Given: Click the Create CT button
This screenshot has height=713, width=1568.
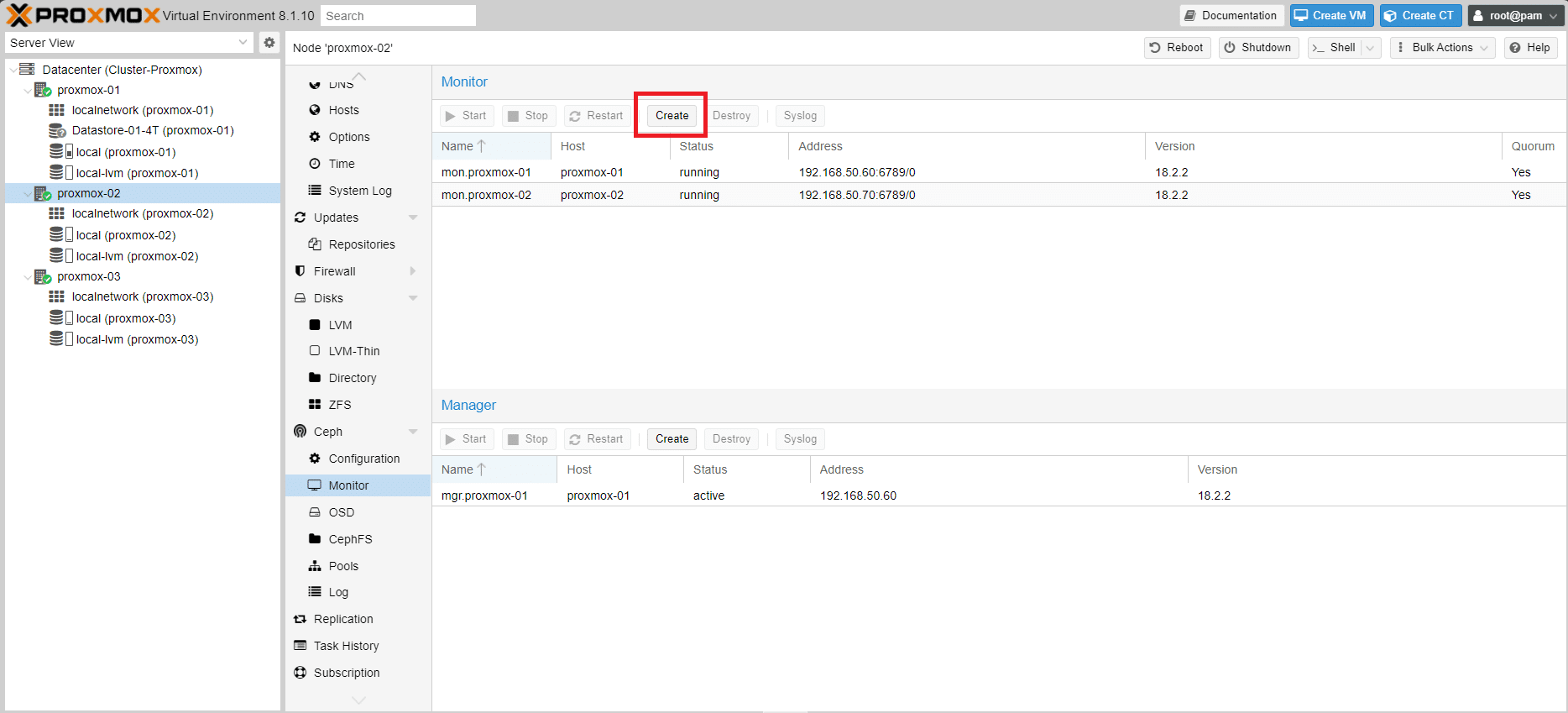Looking at the screenshot, I should pos(1420,15).
